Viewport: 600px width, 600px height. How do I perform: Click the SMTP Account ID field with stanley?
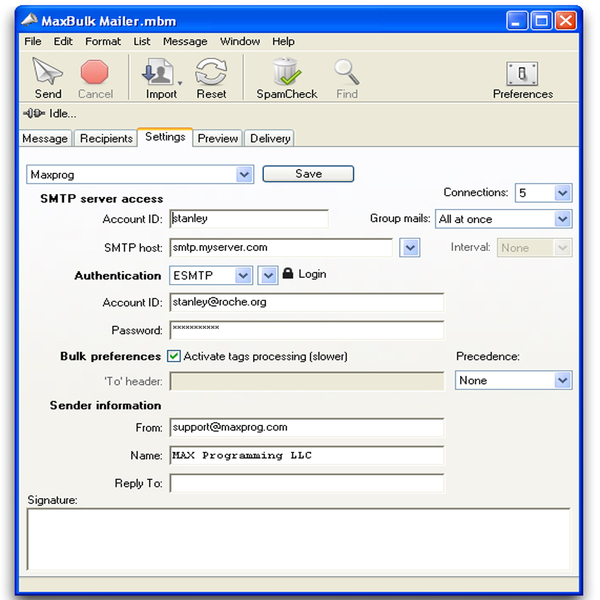point(249,219)
